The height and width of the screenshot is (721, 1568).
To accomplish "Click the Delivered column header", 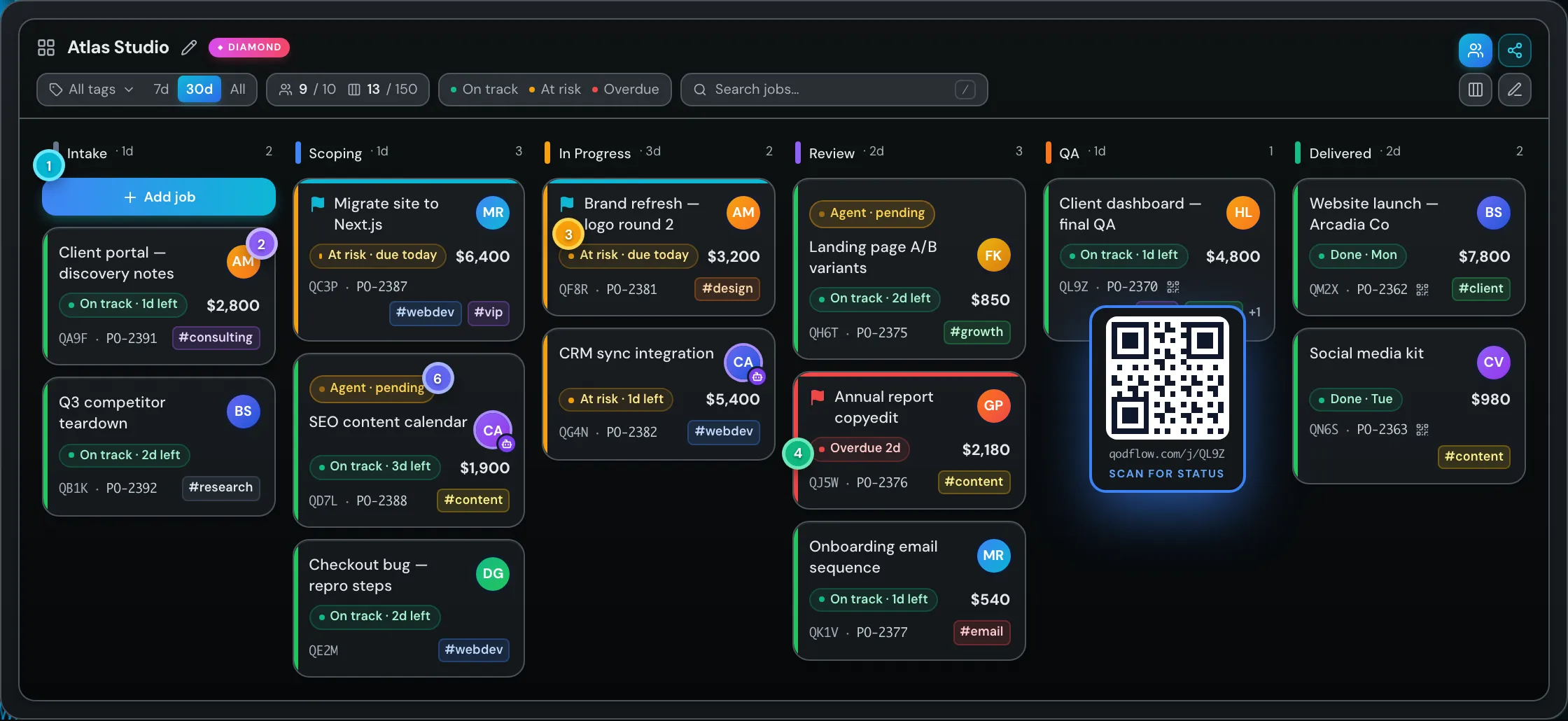I will pos(1340,153).
